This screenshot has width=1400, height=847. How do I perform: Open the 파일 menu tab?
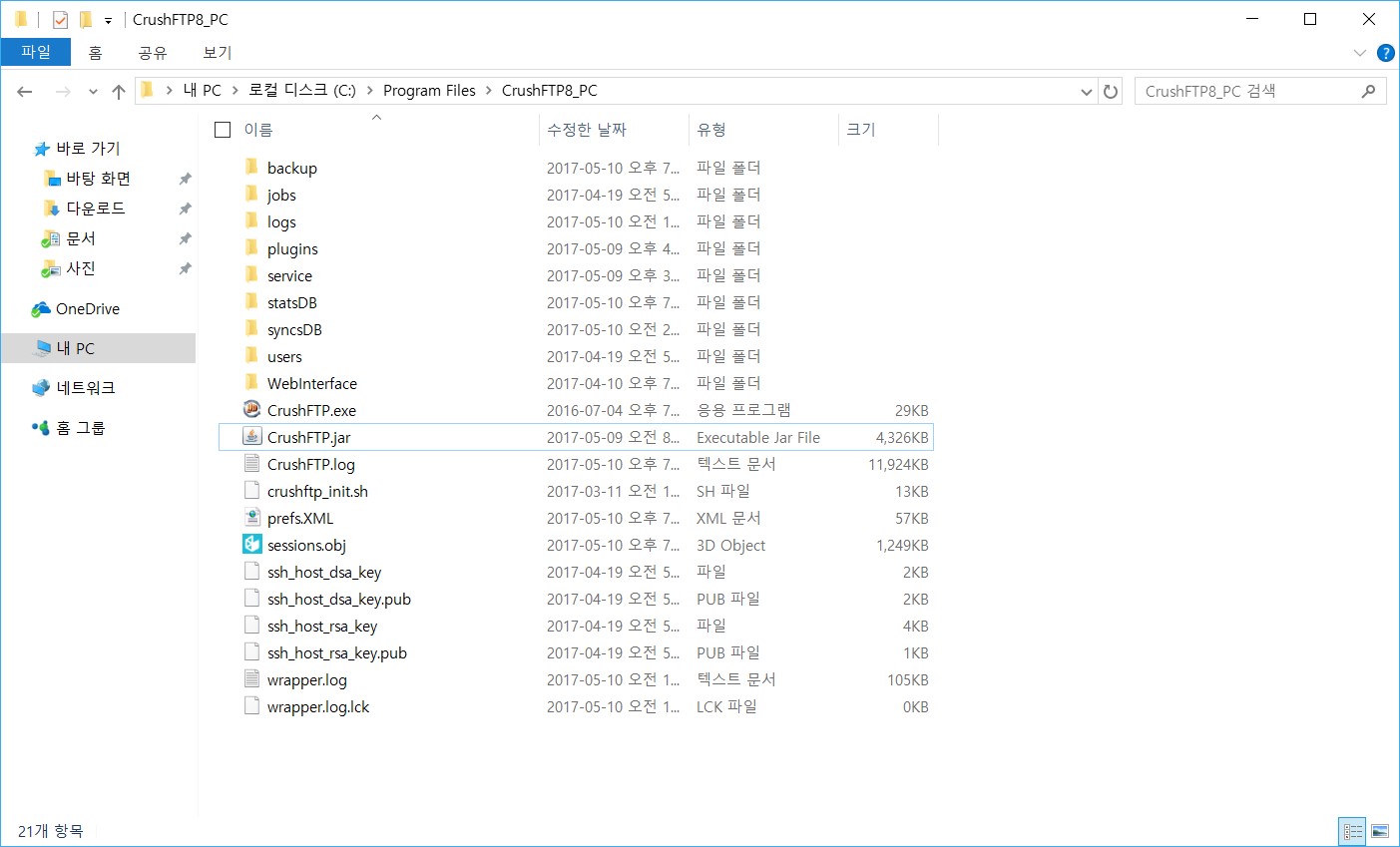click(x=36, y=52)
